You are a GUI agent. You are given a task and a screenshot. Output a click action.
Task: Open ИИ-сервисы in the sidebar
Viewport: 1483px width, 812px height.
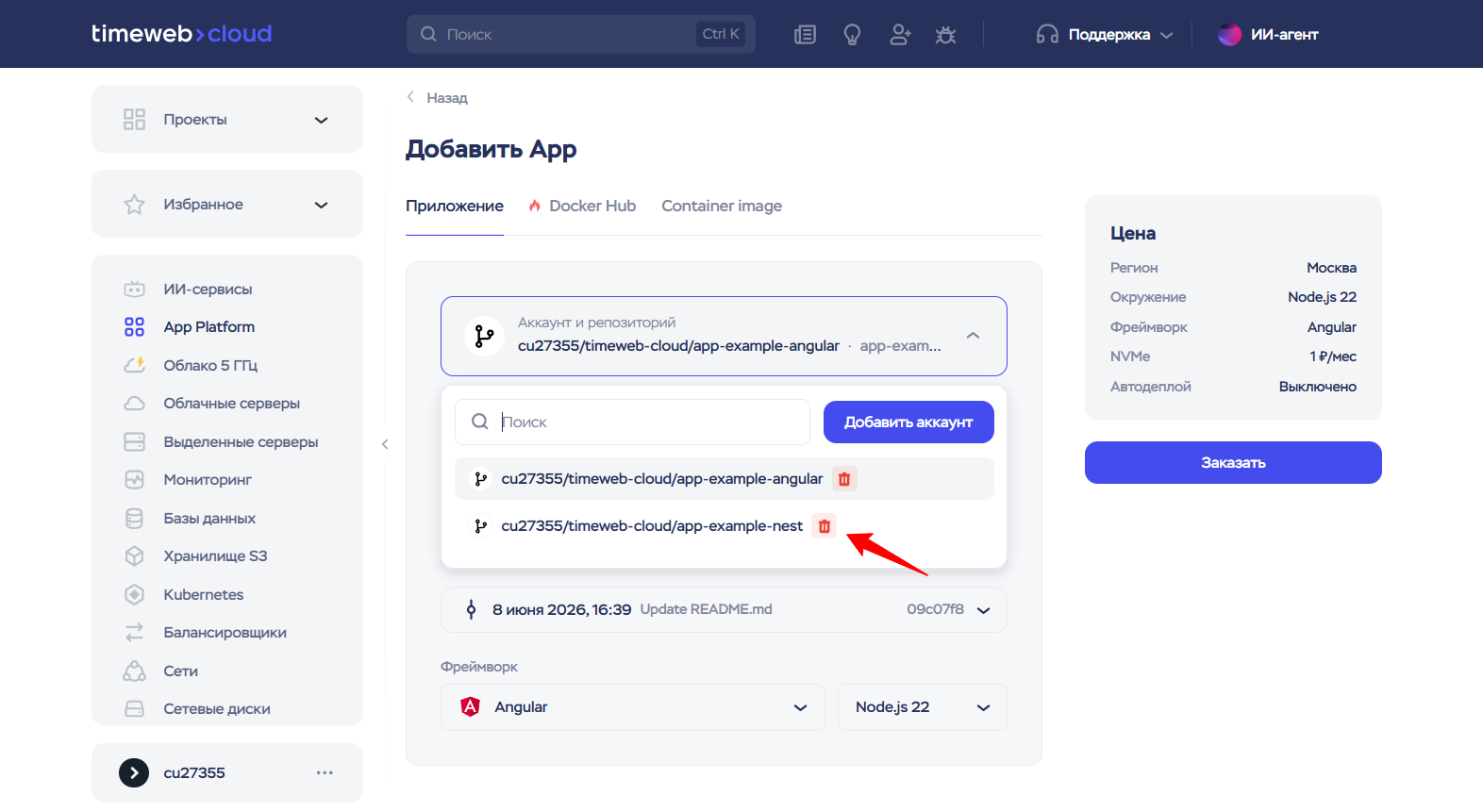click(x=208, y=289)
